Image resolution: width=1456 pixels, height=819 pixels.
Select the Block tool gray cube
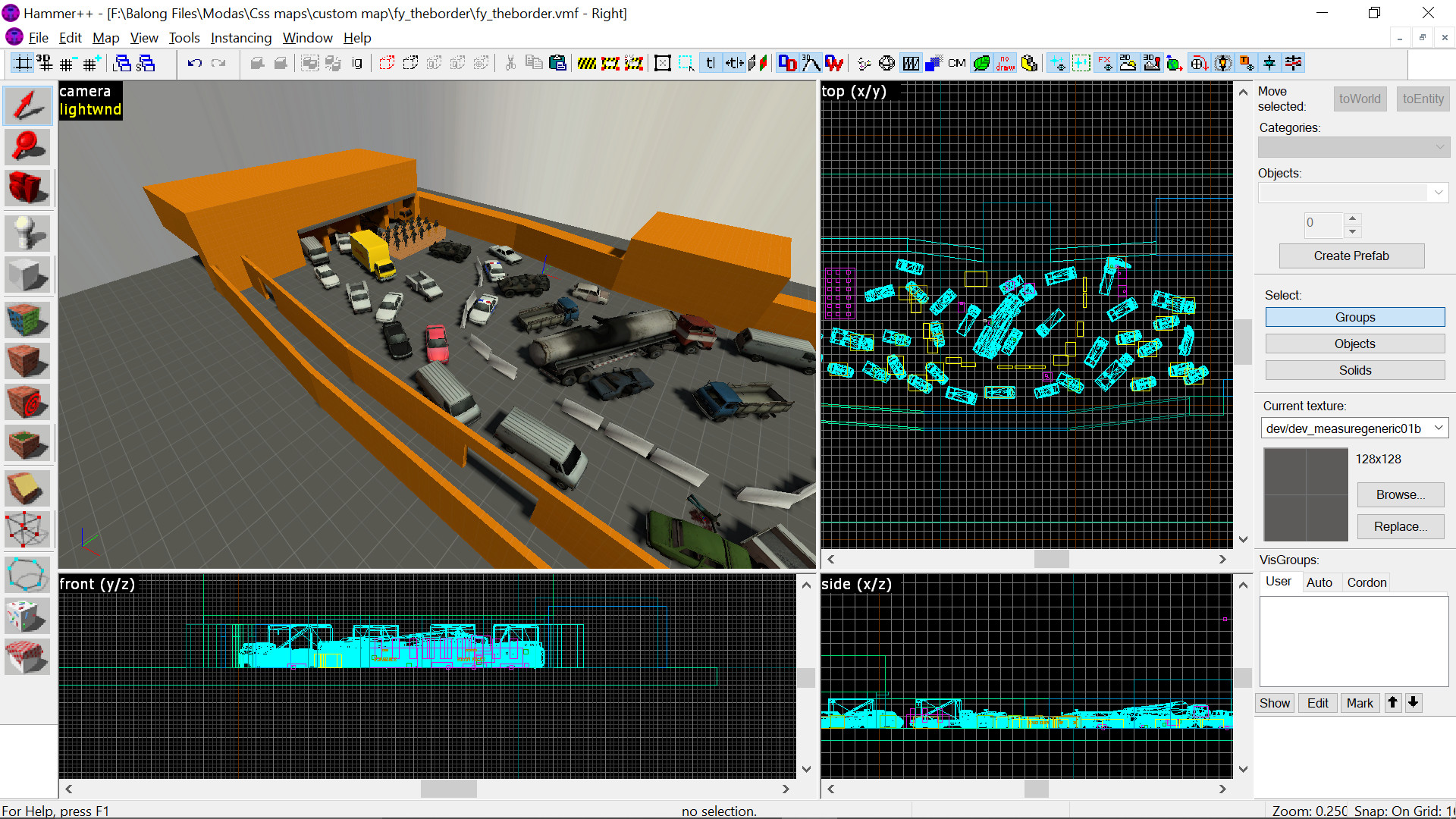(x=27, y=275)
